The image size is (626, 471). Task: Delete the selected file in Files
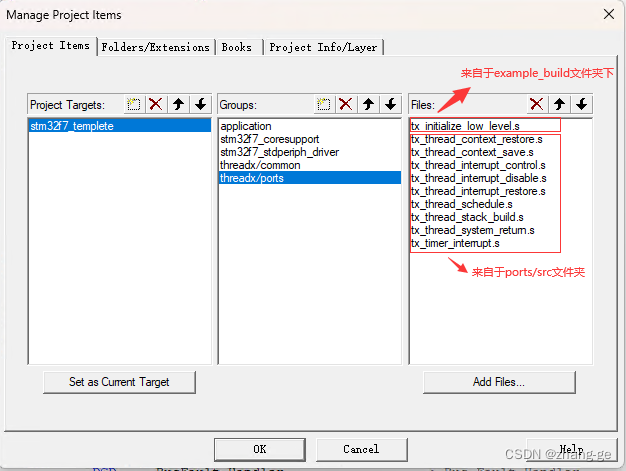point(537,105)
